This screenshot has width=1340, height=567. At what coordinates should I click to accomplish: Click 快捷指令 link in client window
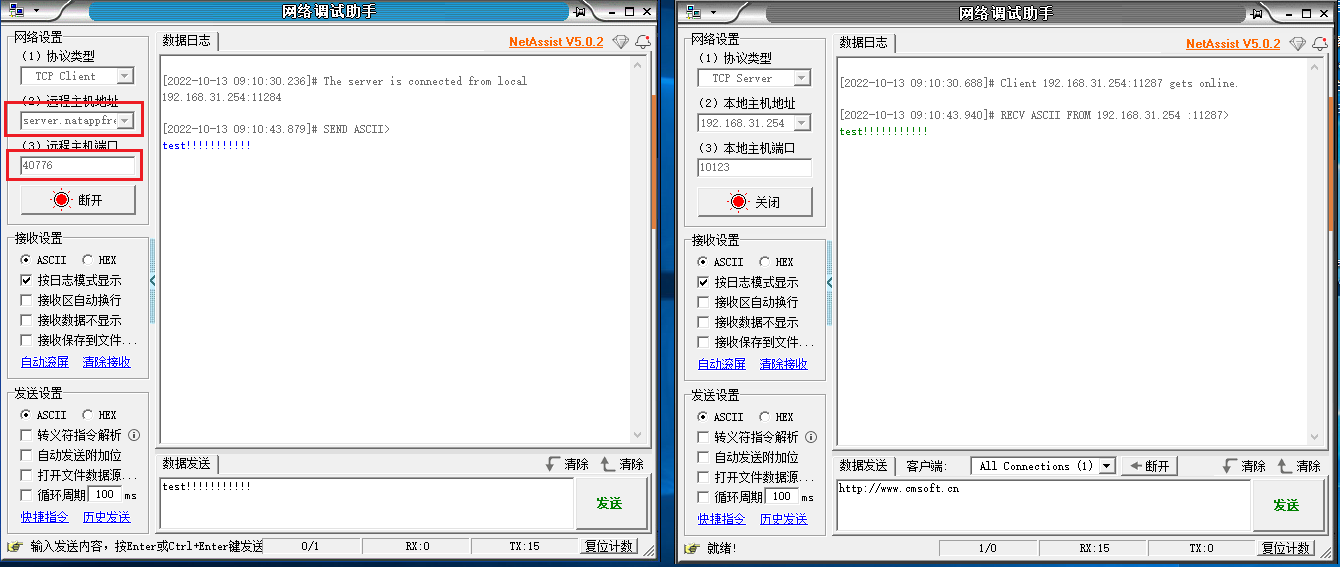pyautogui.click(x=45, y=517)
